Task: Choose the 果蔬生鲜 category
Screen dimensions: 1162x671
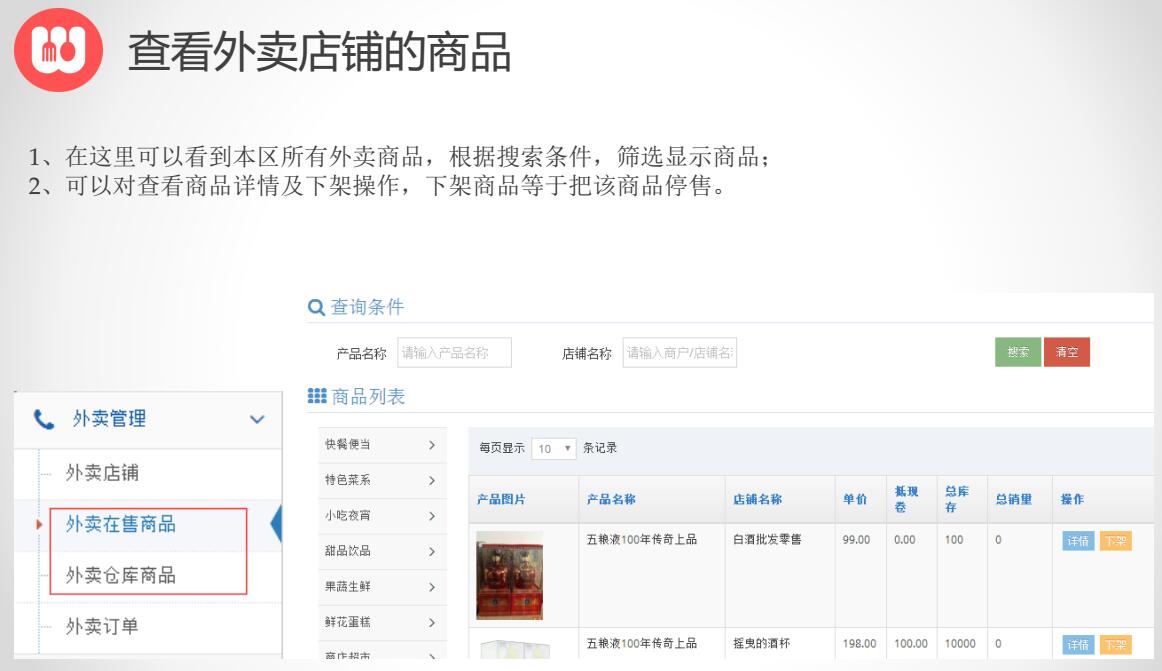Action: 382,587
